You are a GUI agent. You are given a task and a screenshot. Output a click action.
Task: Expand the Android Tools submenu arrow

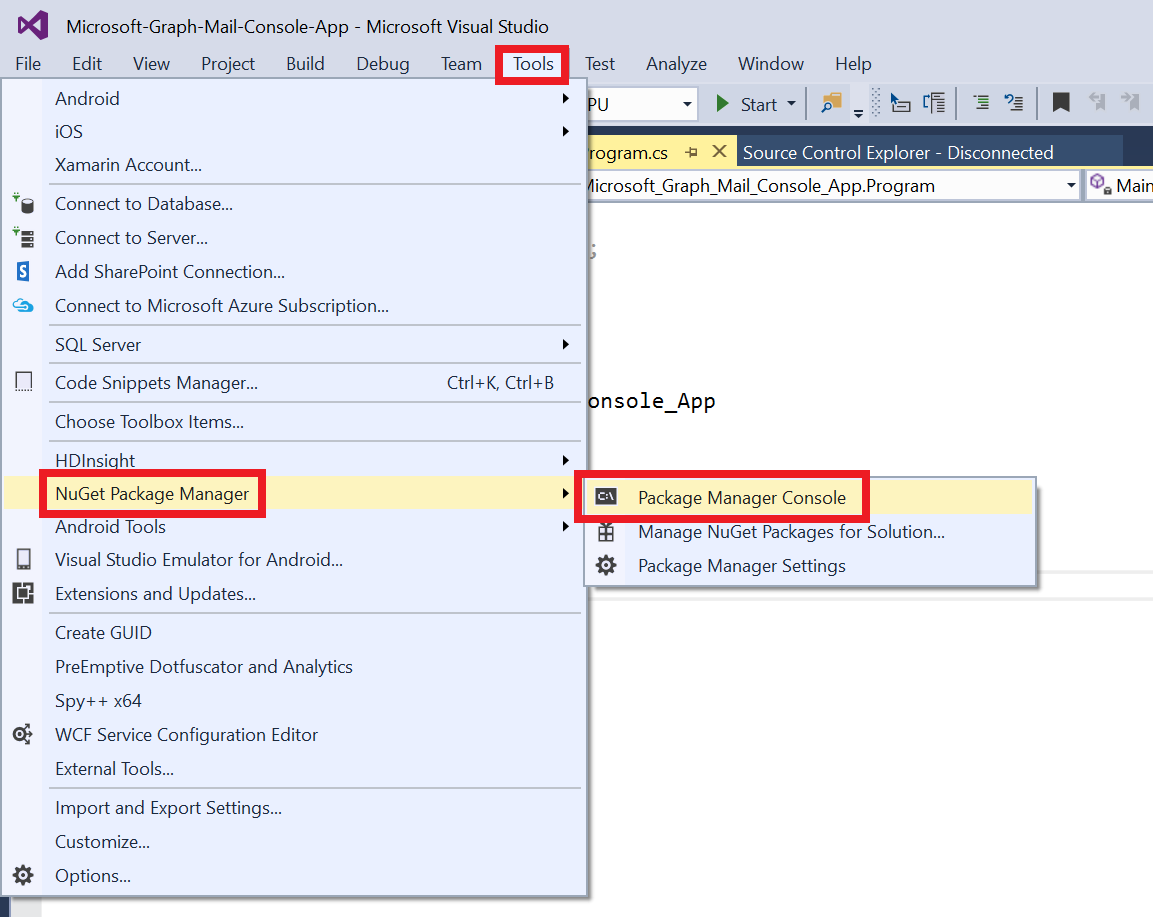click(565, 527)
